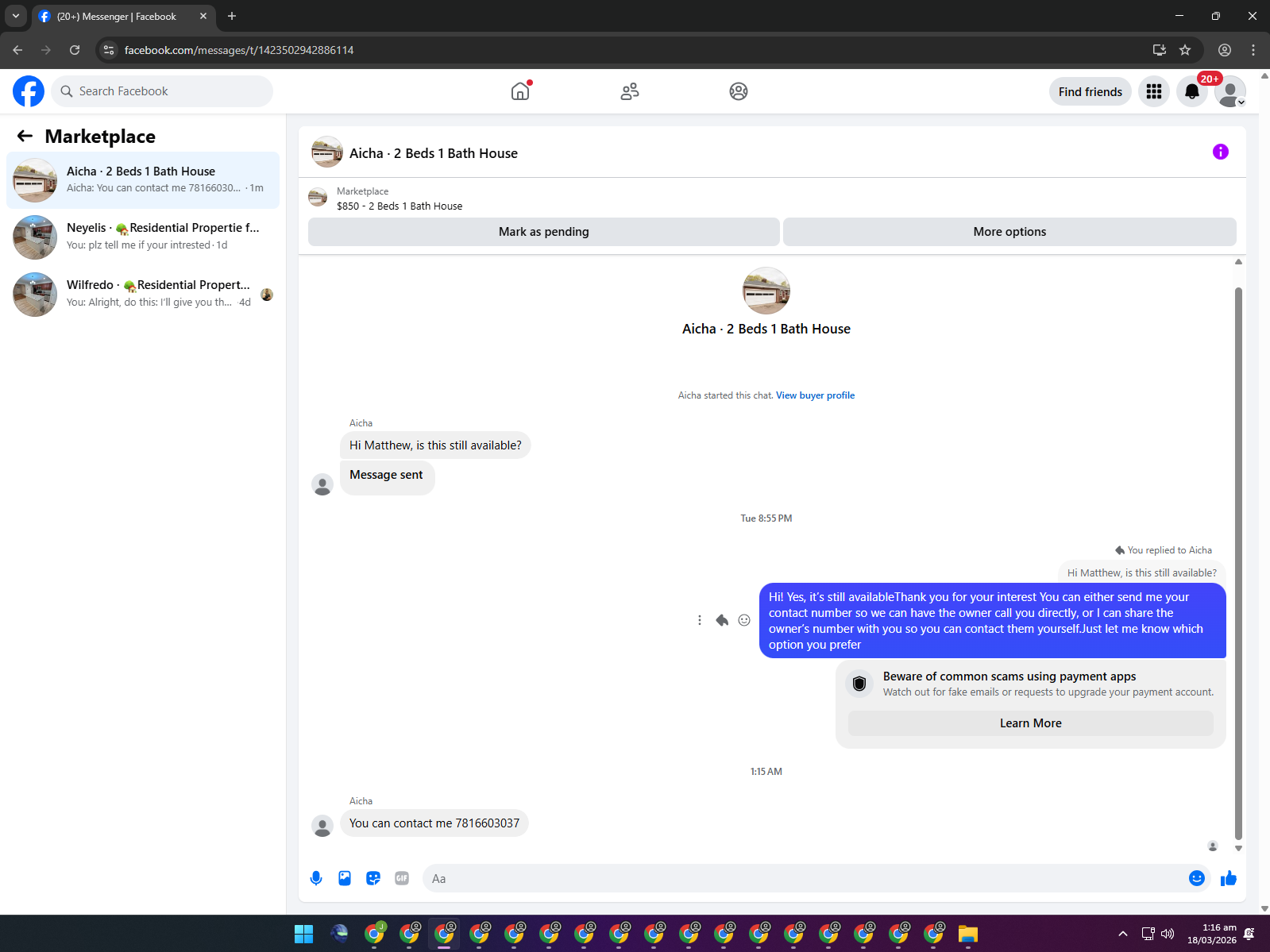
Task: Click Find friends button
Action: point(1091,91)
